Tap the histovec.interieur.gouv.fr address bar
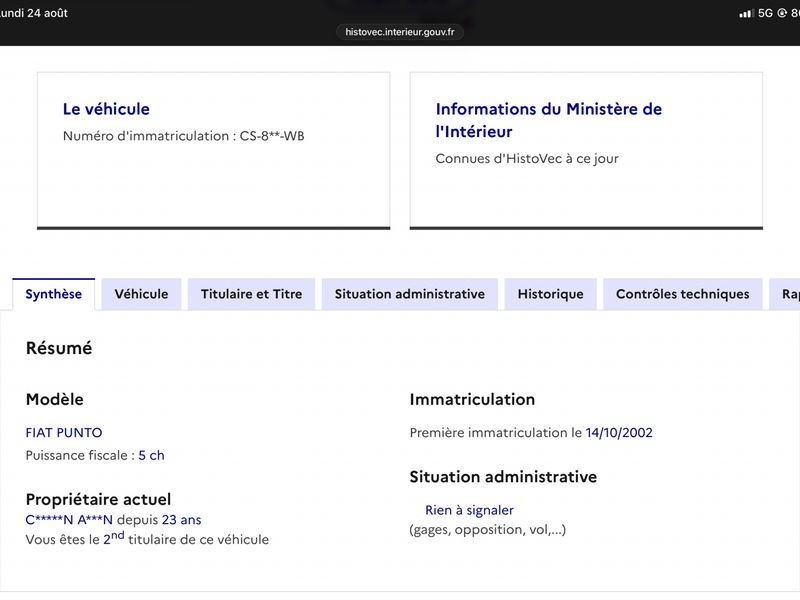 400,32
